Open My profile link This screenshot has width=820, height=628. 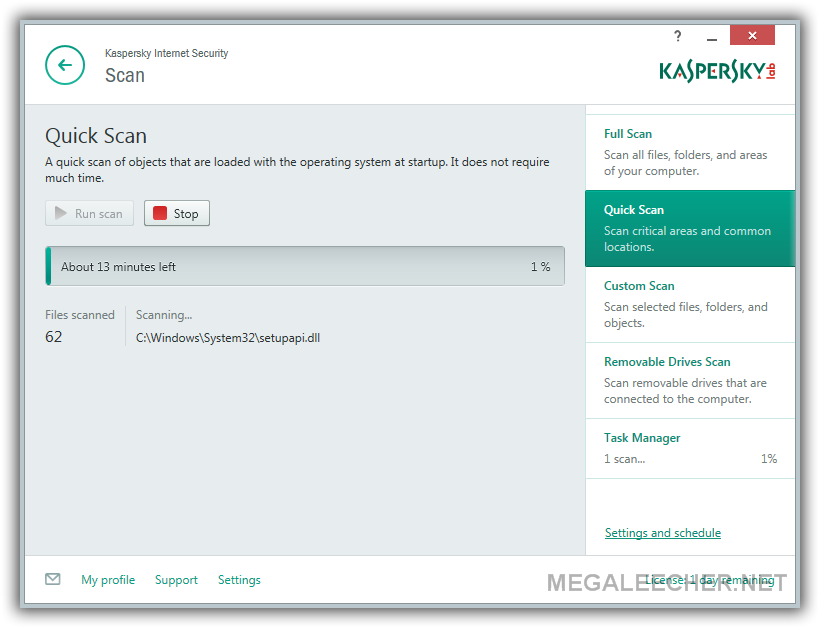[x=108, y=580]
